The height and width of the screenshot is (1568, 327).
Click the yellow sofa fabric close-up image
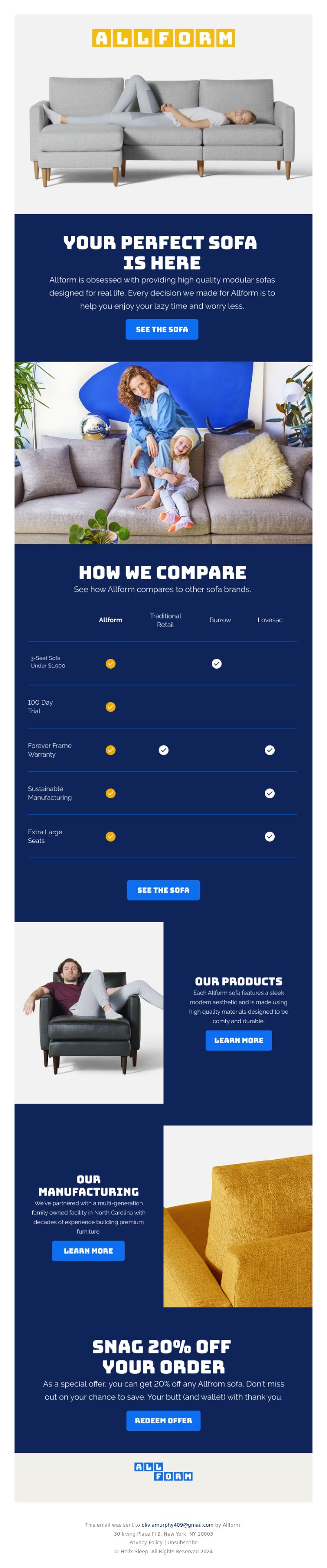coord(238,1216)
